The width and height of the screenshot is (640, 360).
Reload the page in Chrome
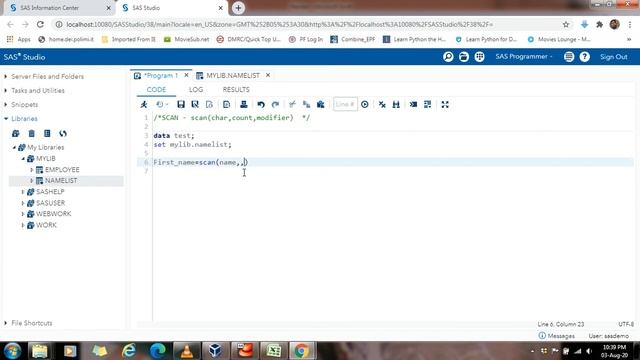coord(40,24)
